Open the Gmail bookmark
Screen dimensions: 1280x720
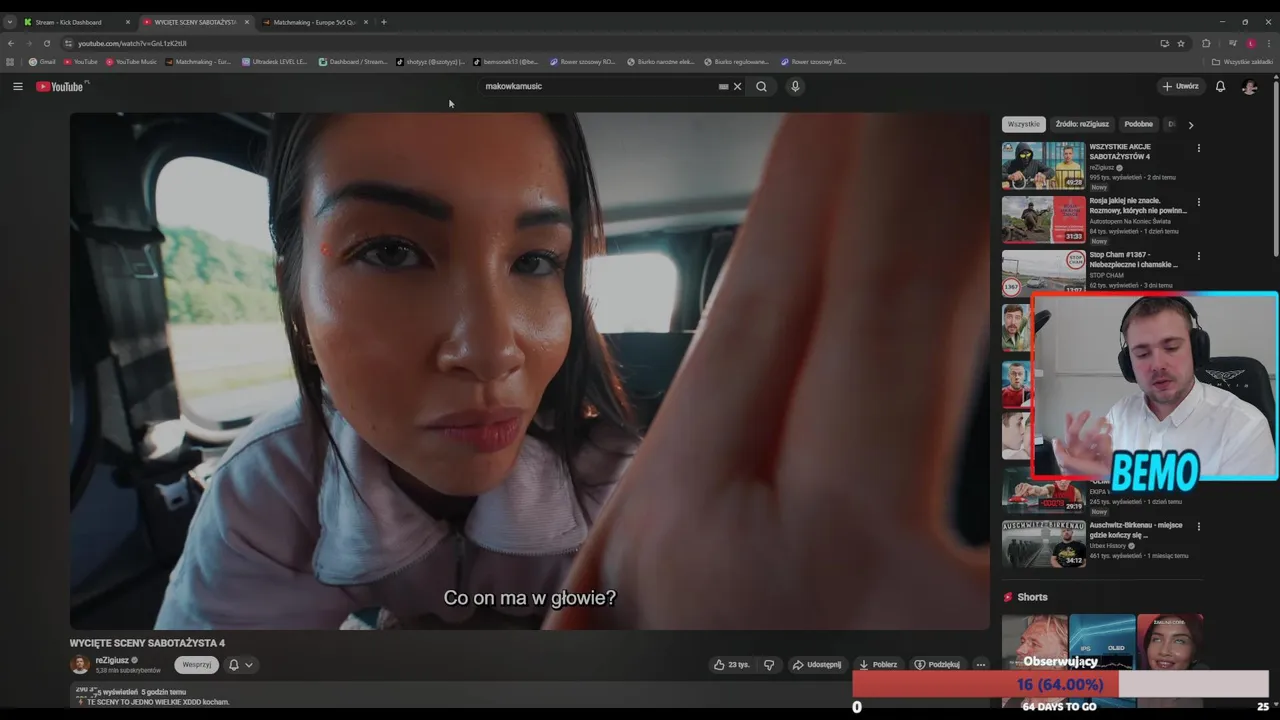coord(42,62)
